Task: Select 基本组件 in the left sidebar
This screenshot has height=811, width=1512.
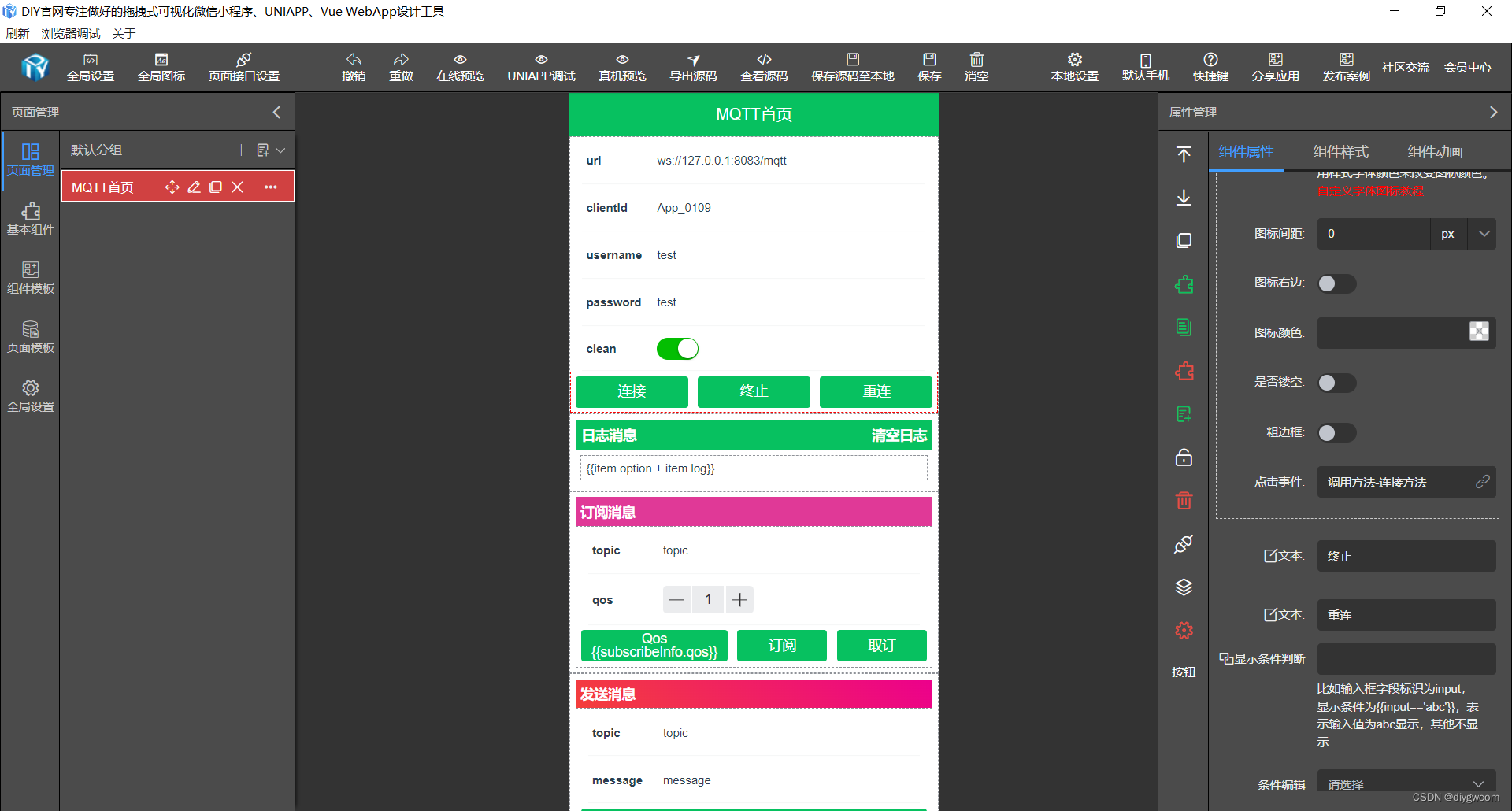Action: (31, 218)
